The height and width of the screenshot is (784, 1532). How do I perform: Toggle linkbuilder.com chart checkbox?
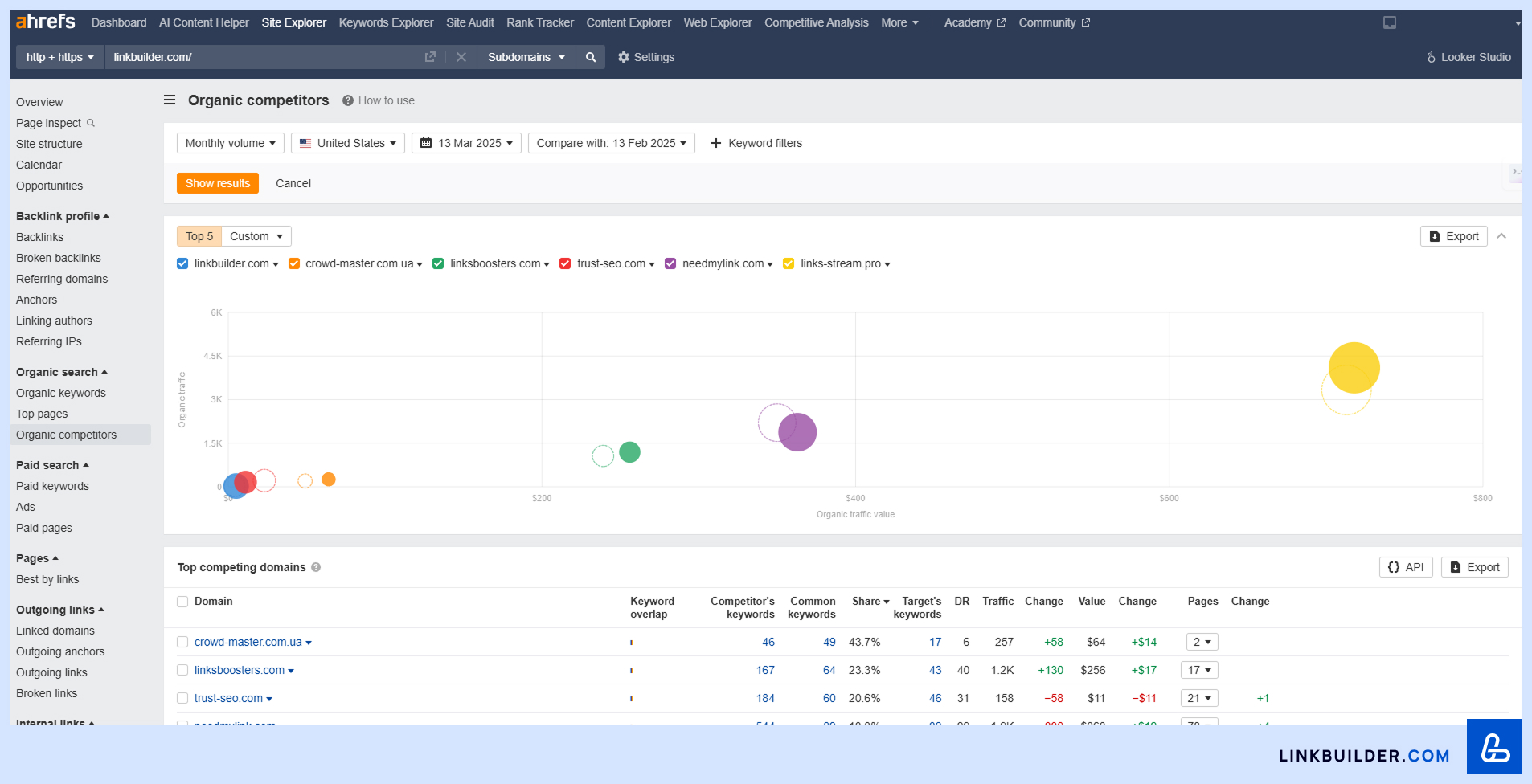click(182, 263)
